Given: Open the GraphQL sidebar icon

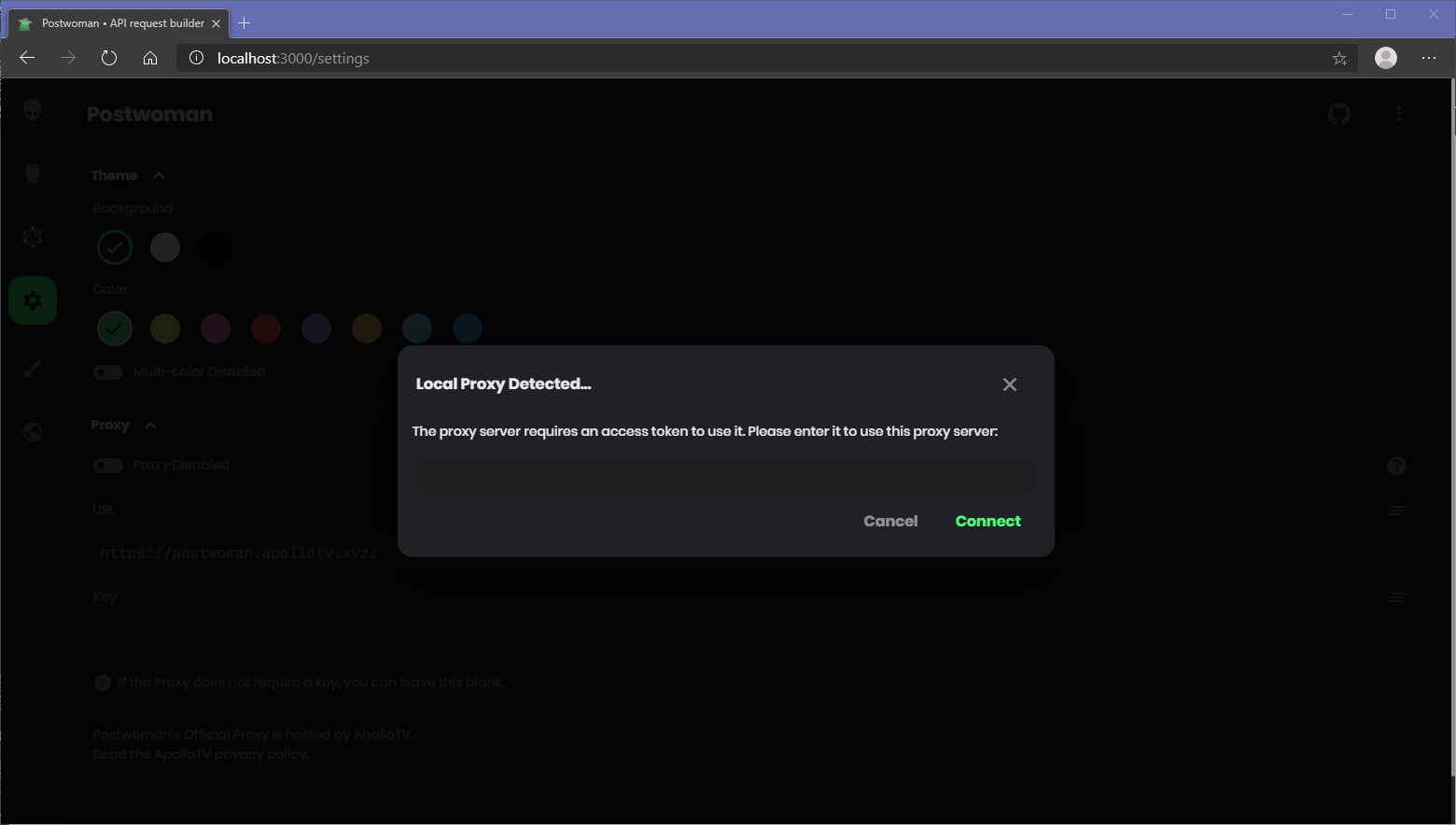Looking at the screenshot, I should (33, 237).
